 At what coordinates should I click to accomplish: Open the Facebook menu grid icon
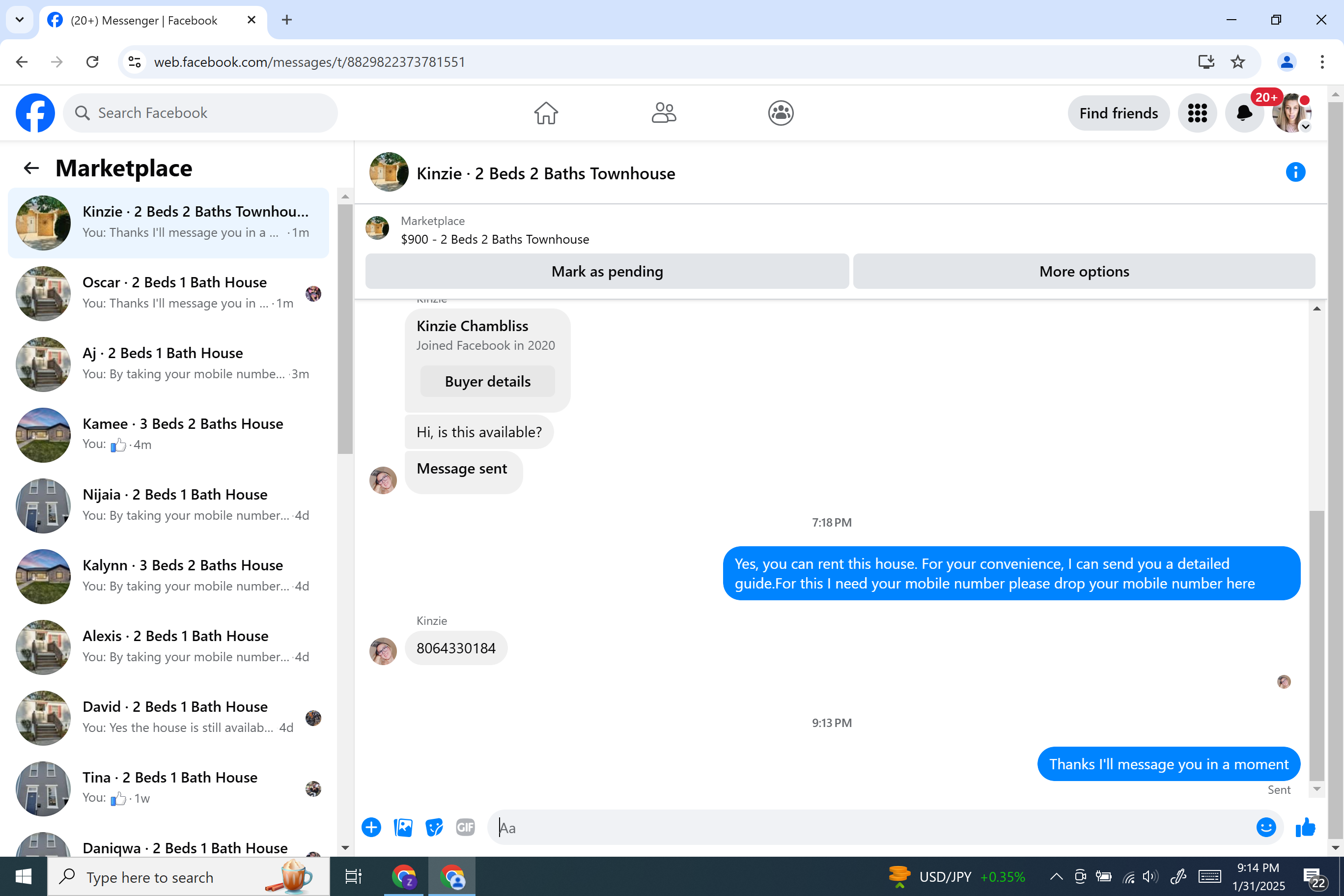(x=1197, y=113)
